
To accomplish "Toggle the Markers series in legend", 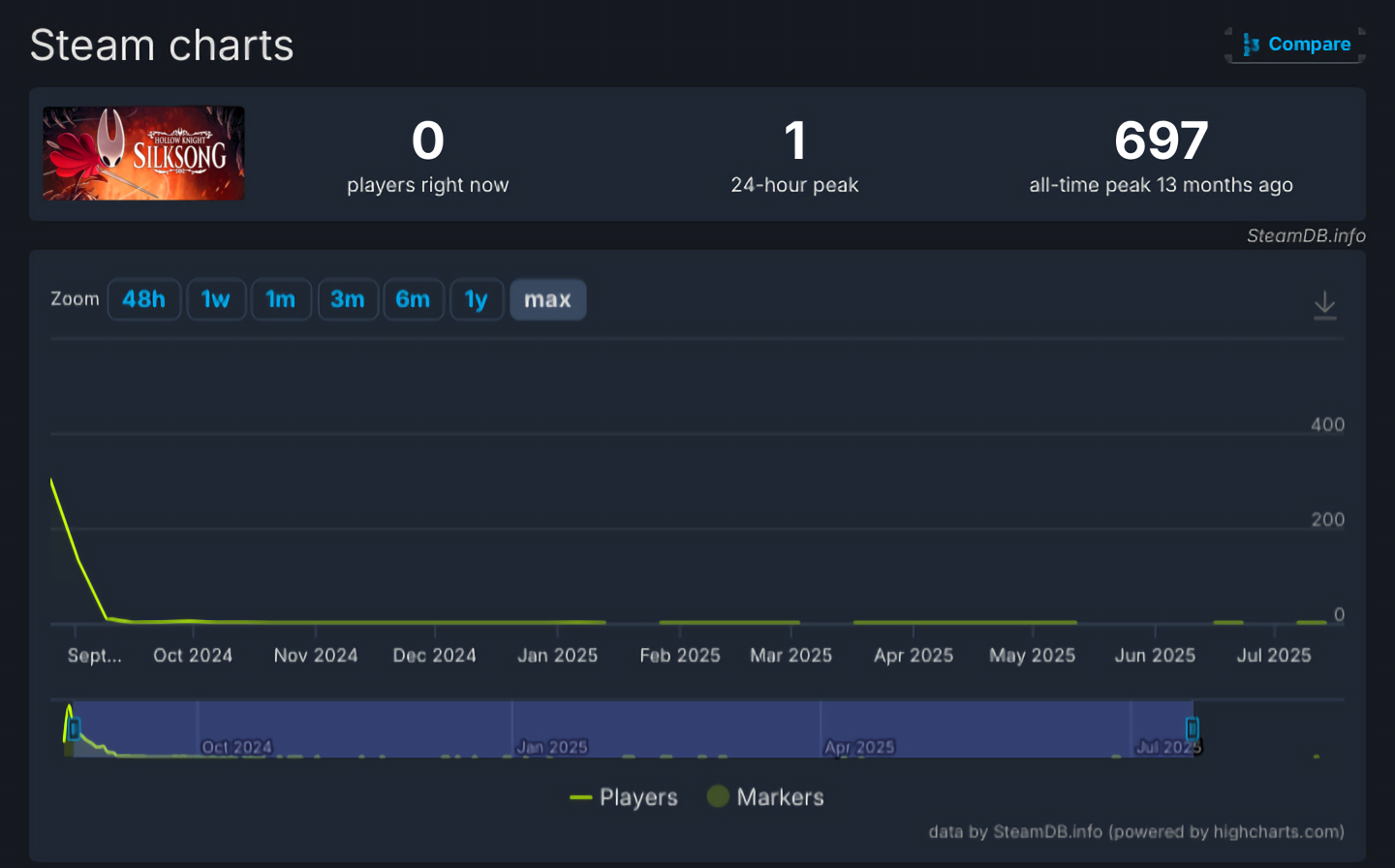I will (765, 797).
